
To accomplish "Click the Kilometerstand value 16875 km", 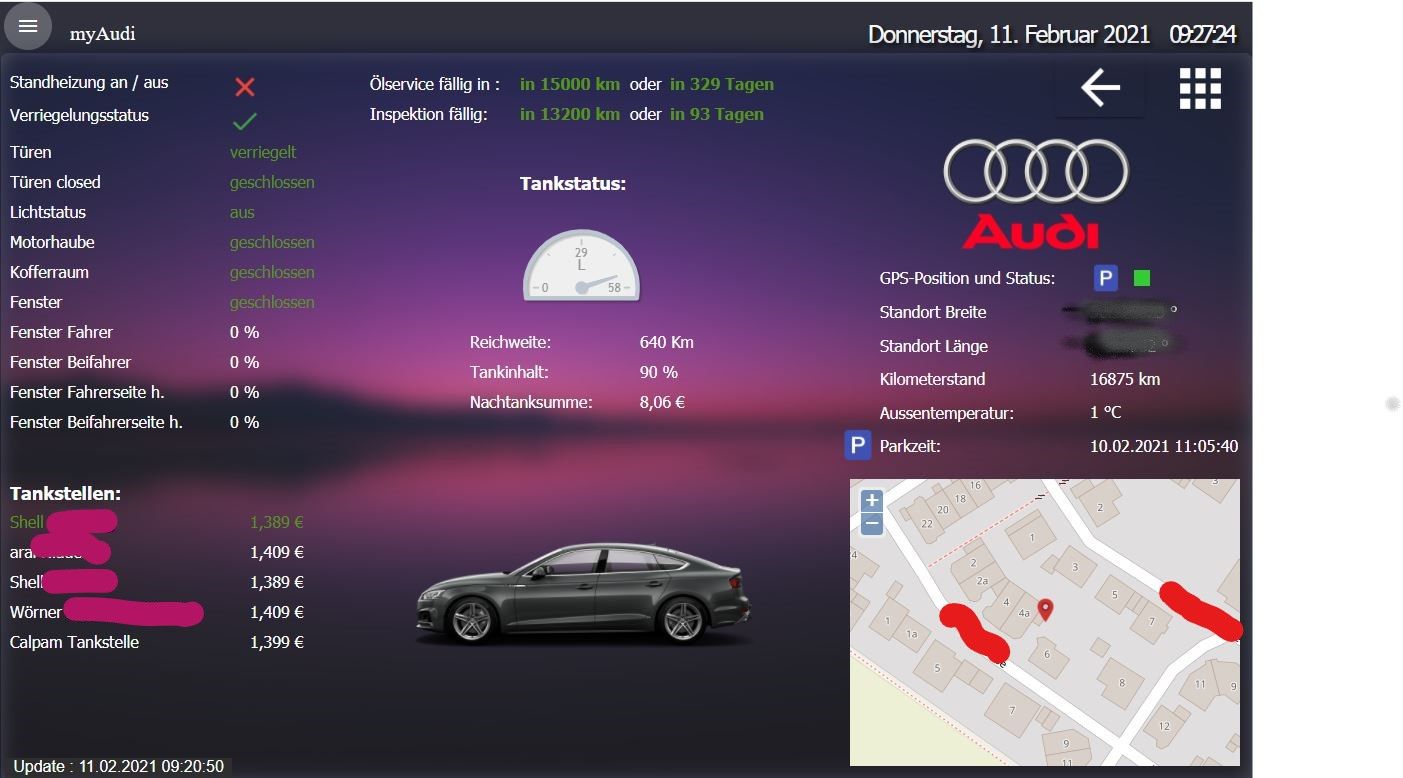I will click(x=1125, y=379).
